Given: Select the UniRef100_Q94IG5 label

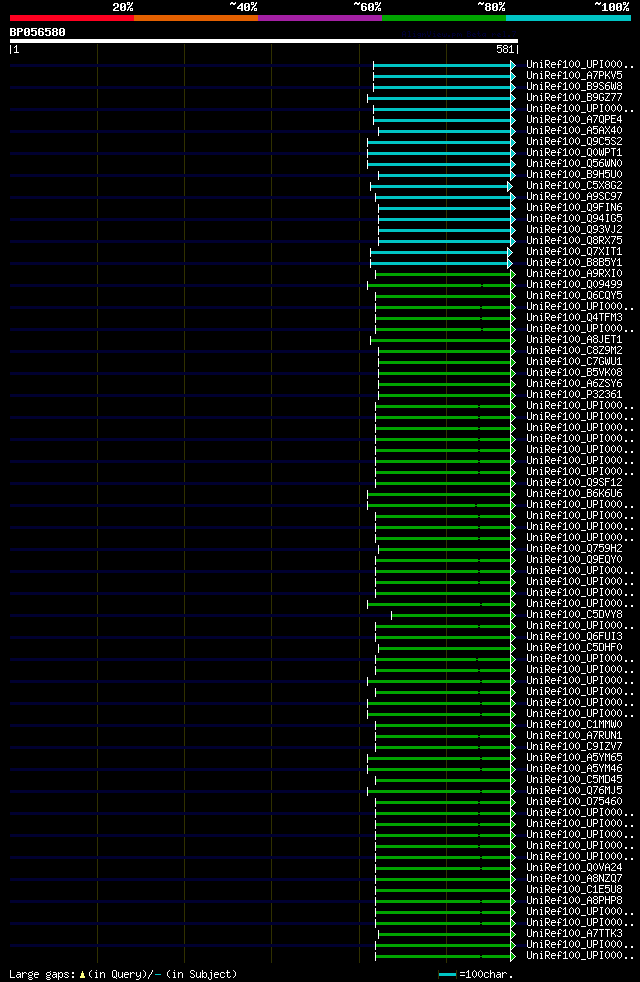Looking at the screenshot, I should (574, 219).
